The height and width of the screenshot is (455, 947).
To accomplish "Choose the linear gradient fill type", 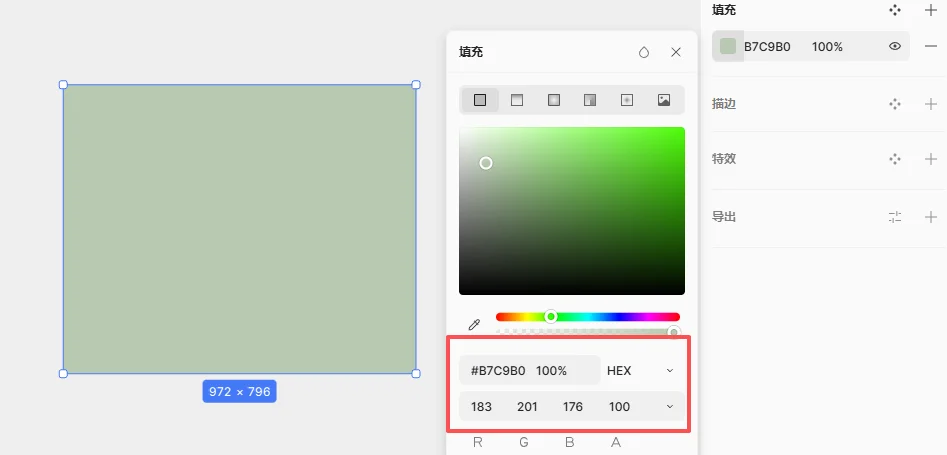I will (517, 100).
